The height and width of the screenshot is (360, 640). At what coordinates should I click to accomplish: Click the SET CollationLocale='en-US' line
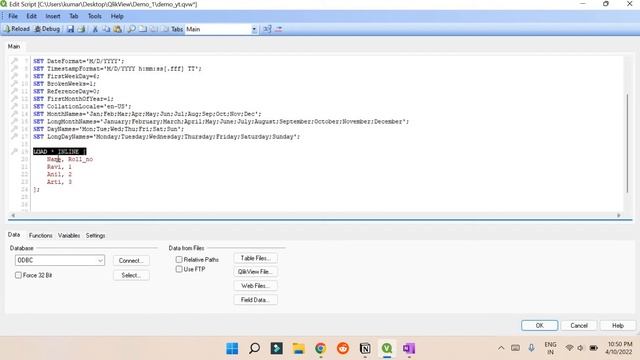pyautogui.click(x=82, y=107)
